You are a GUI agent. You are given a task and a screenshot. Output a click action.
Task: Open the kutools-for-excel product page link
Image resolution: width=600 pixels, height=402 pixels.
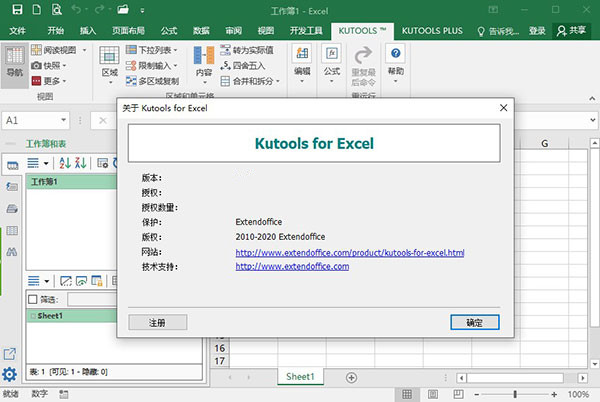click(349, 253)
